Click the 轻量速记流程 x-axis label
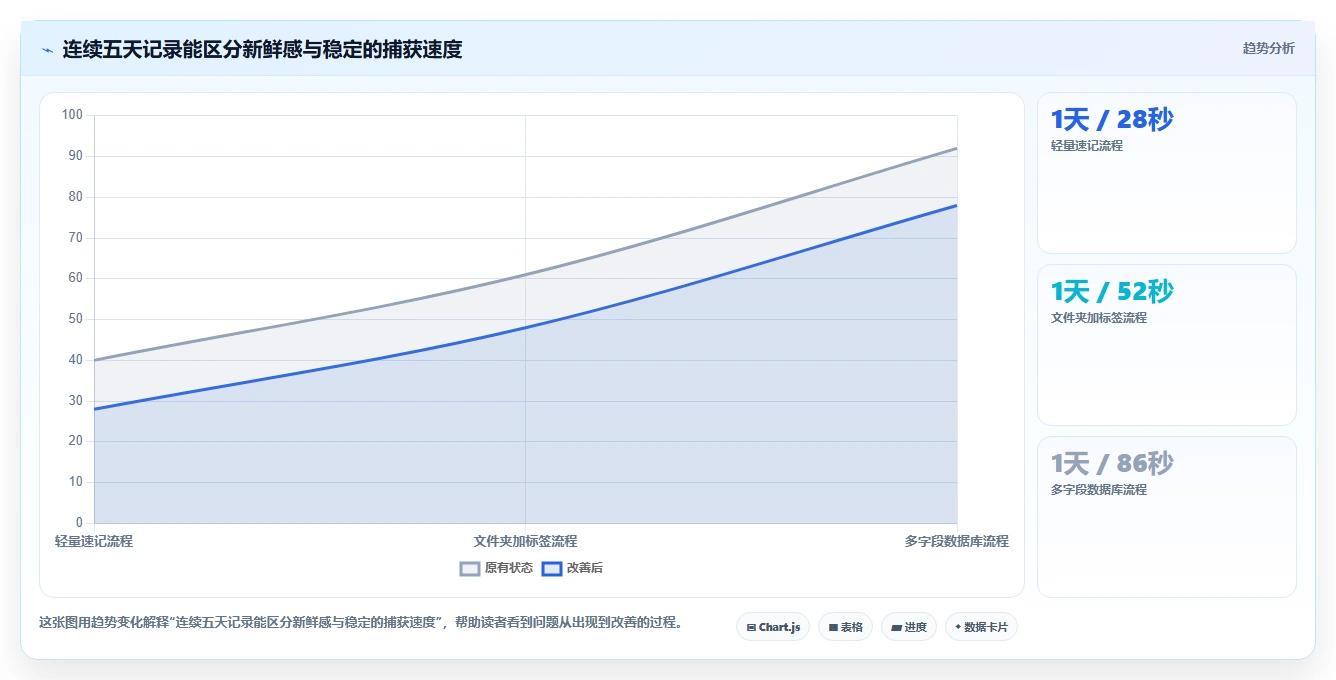 point(94,541)
